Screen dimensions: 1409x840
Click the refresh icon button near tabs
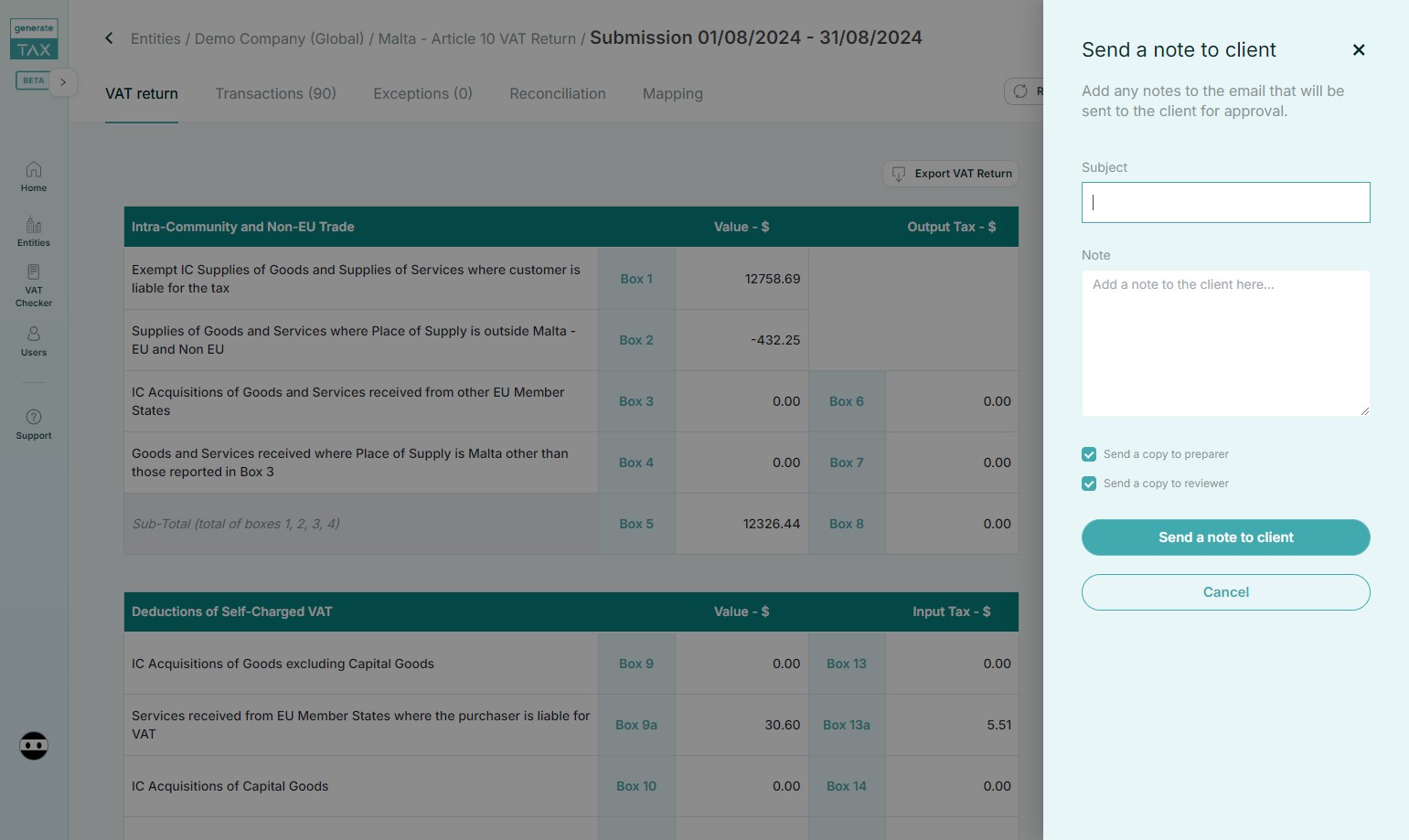(1022, 91)
